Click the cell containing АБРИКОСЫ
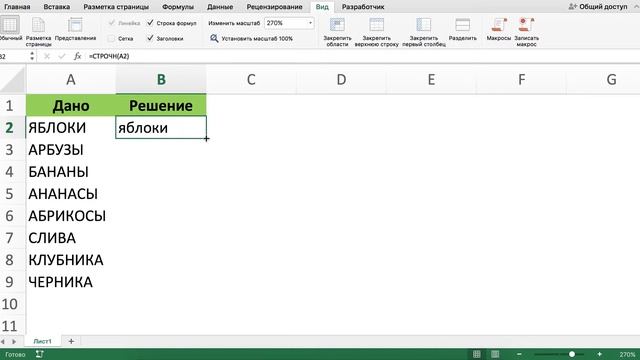This screenshot has height=360, width=640. click(x=71, y=216)
